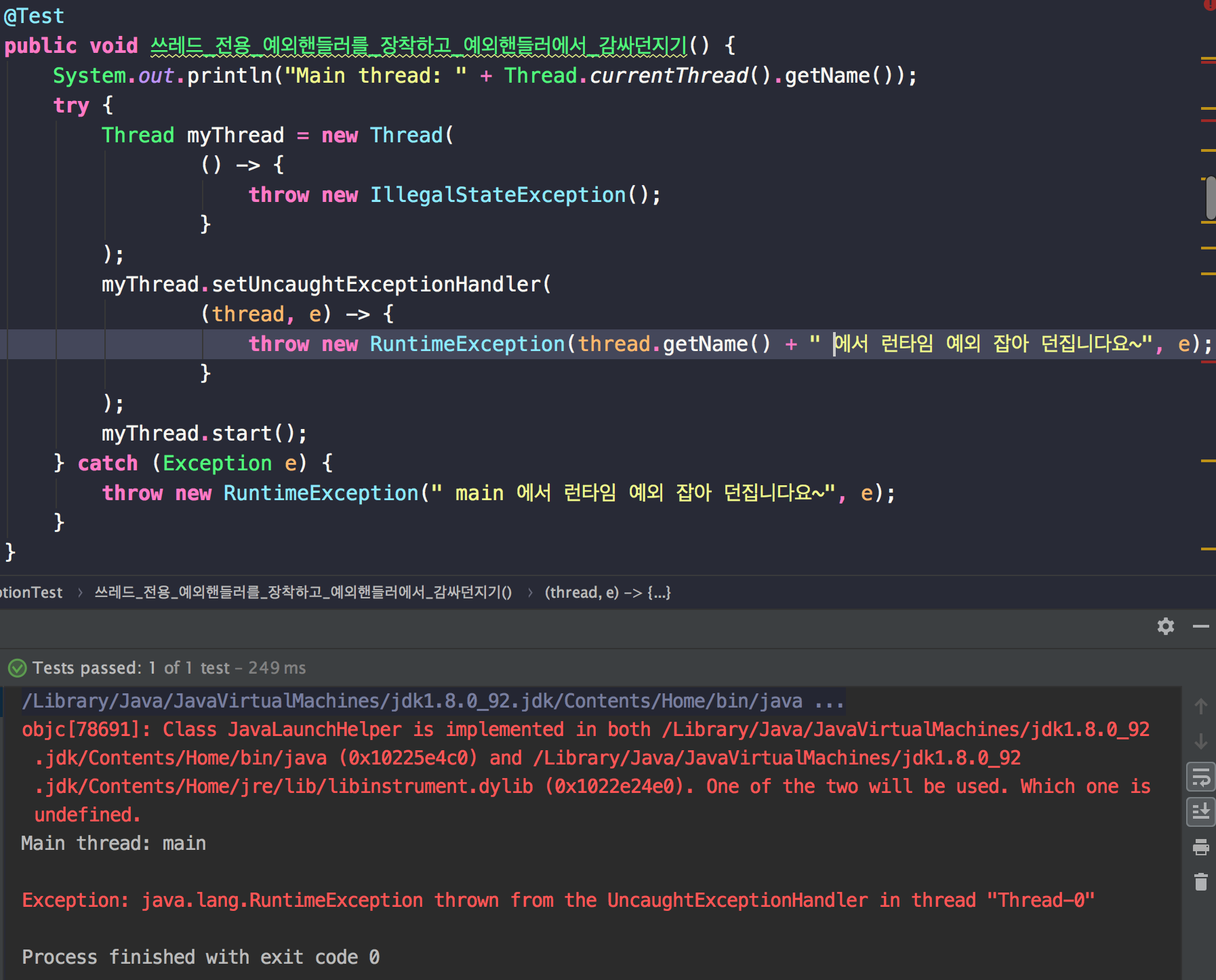Select the Korean method name in the breadcrumb bar
This screenshot has width=1216, height=980.
303,592
